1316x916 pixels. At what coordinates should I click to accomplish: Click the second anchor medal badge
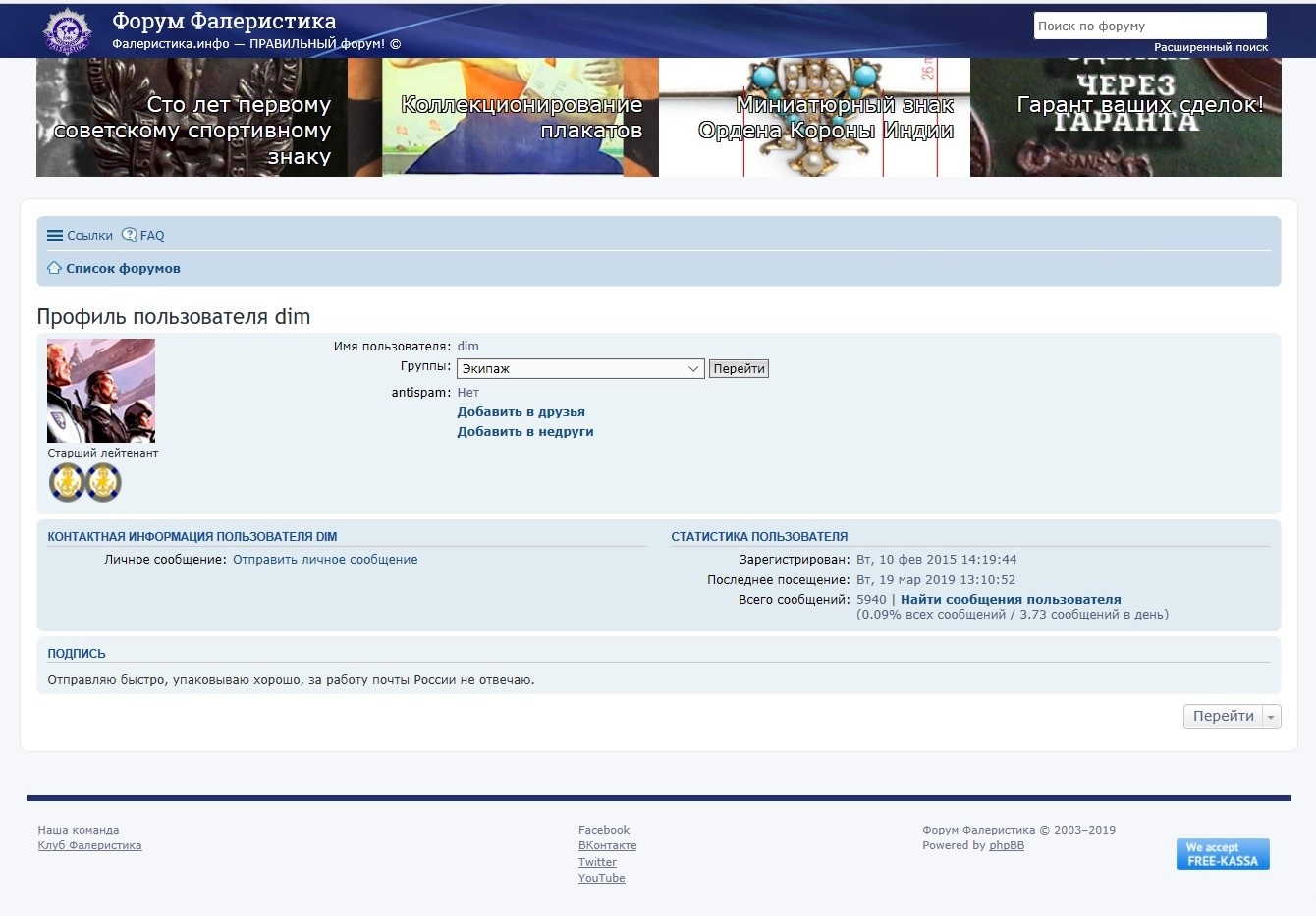[x=103, y=482]
